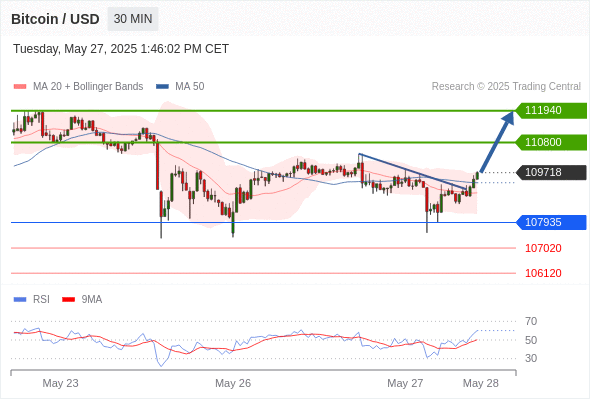Click the May 23 date axis label
This screenshot has height=400, width=590.
(60, 383)
